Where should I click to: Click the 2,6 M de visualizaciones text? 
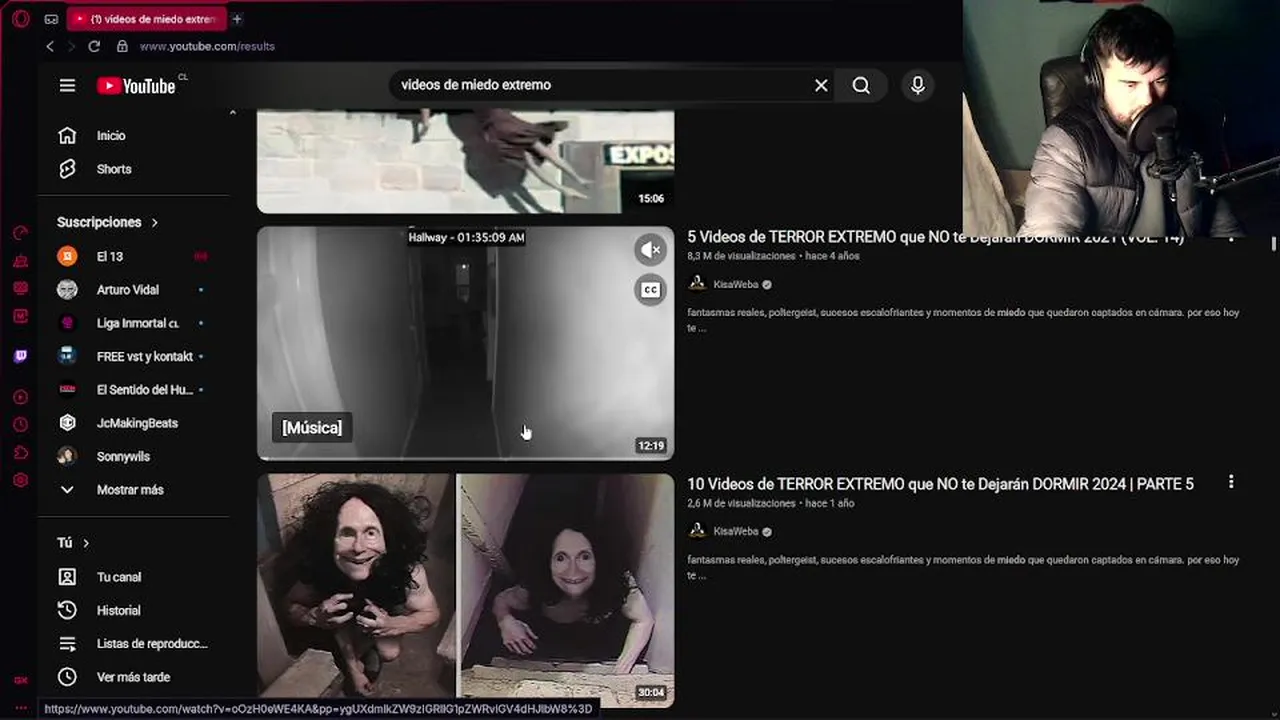741,503
